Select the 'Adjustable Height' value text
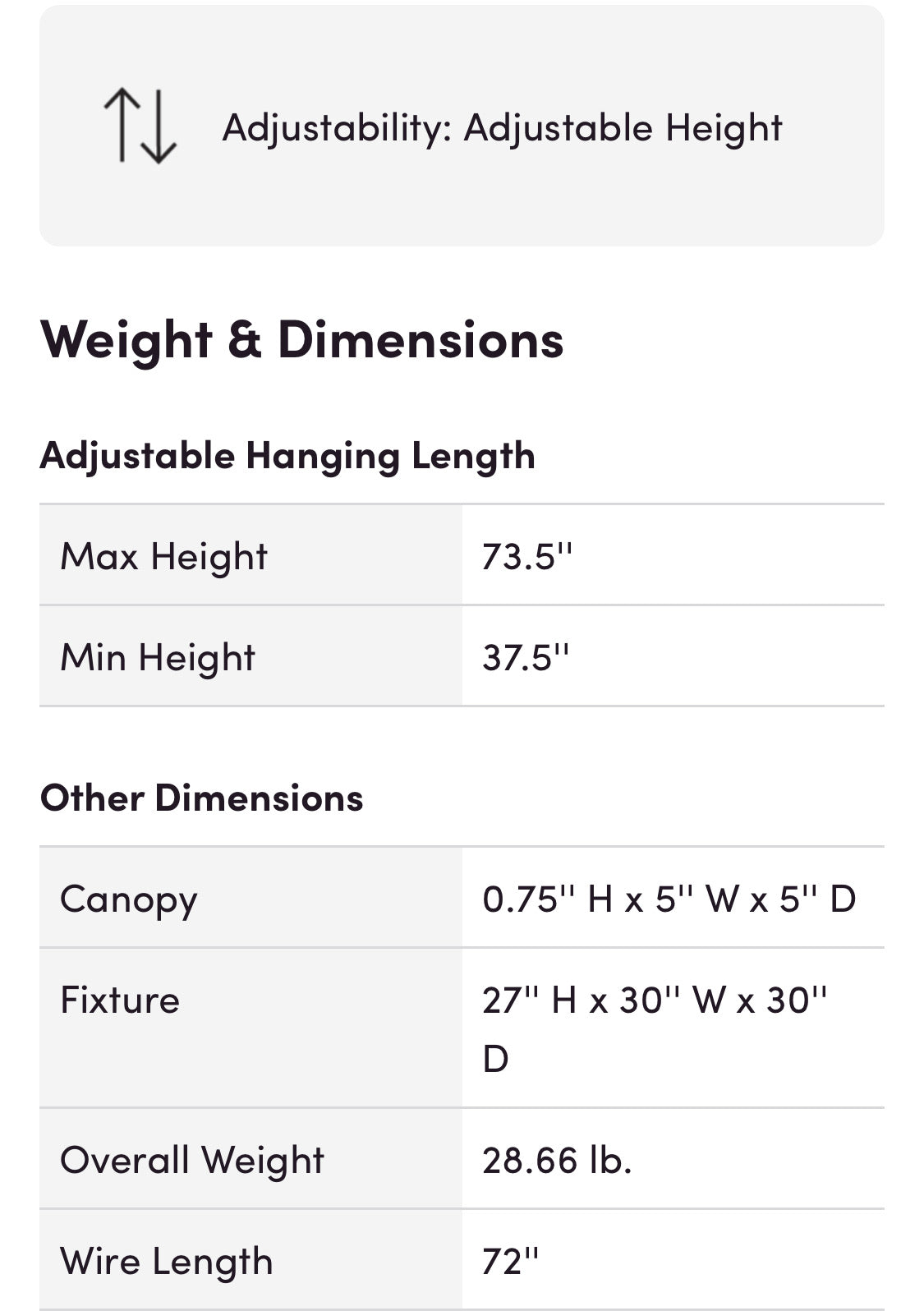Screen dimensions: 924x1311 (623, 128)
